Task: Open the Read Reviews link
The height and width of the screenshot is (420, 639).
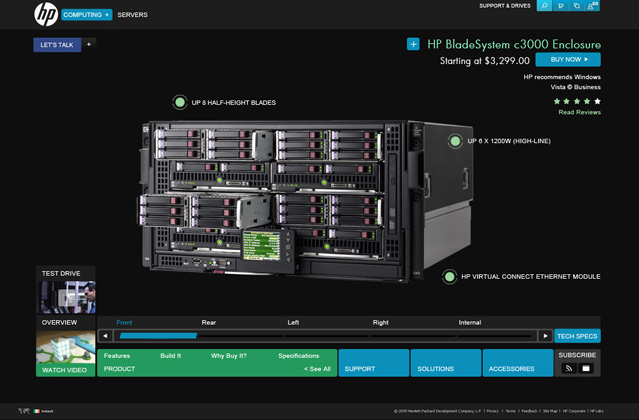Action: pos(579,112)
